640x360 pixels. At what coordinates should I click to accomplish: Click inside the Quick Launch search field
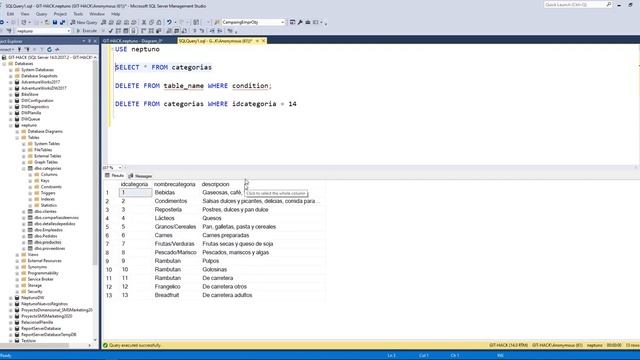tap(575, 4)
